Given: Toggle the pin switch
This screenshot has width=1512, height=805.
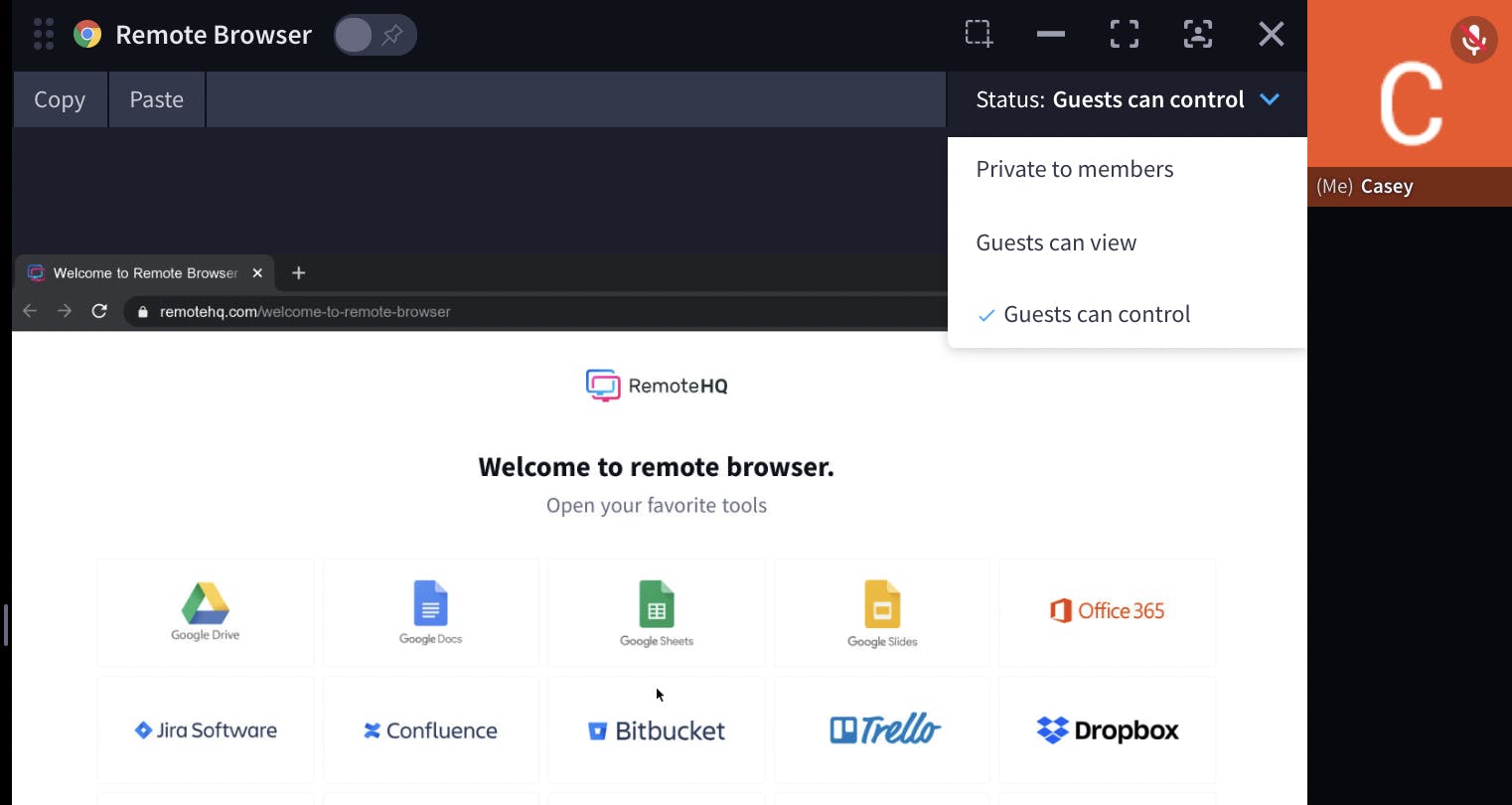Looking at the screenshot, I should tap(375, 35).
